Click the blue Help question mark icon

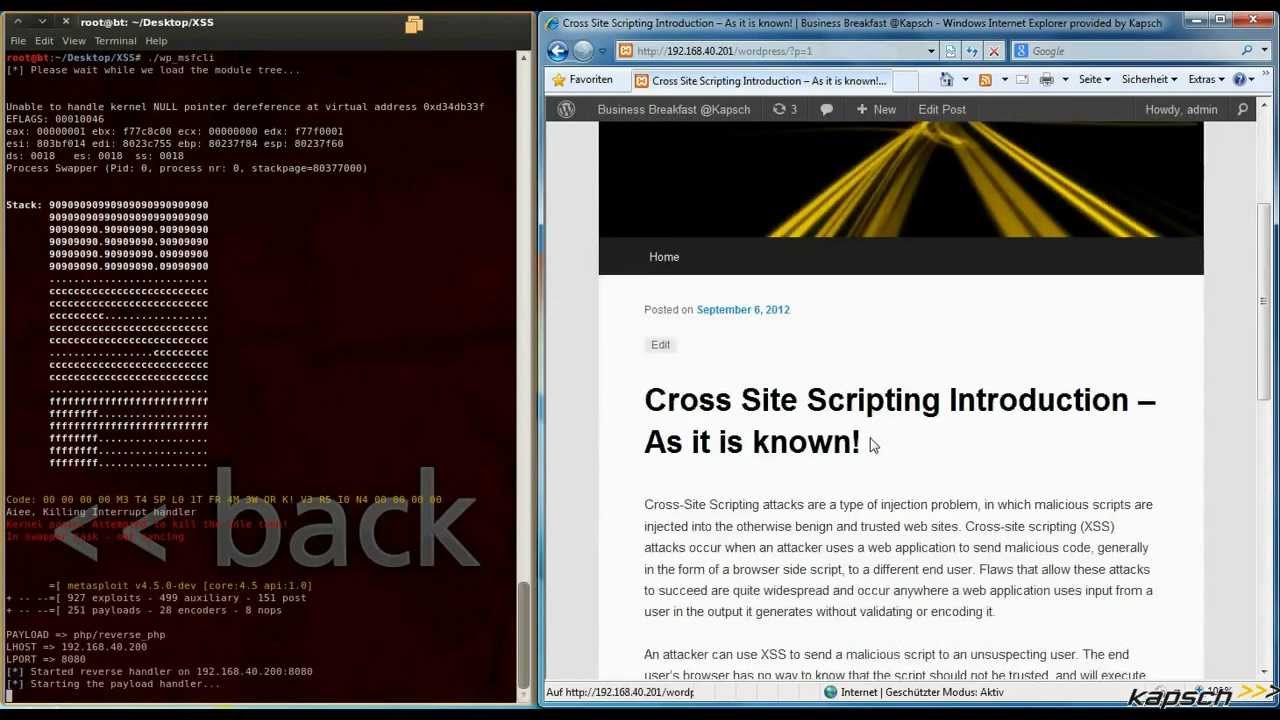point(1239,79)
